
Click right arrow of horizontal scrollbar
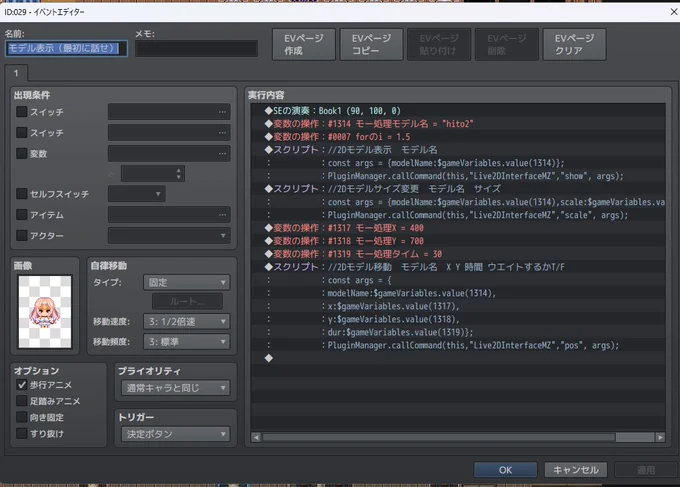660,437
